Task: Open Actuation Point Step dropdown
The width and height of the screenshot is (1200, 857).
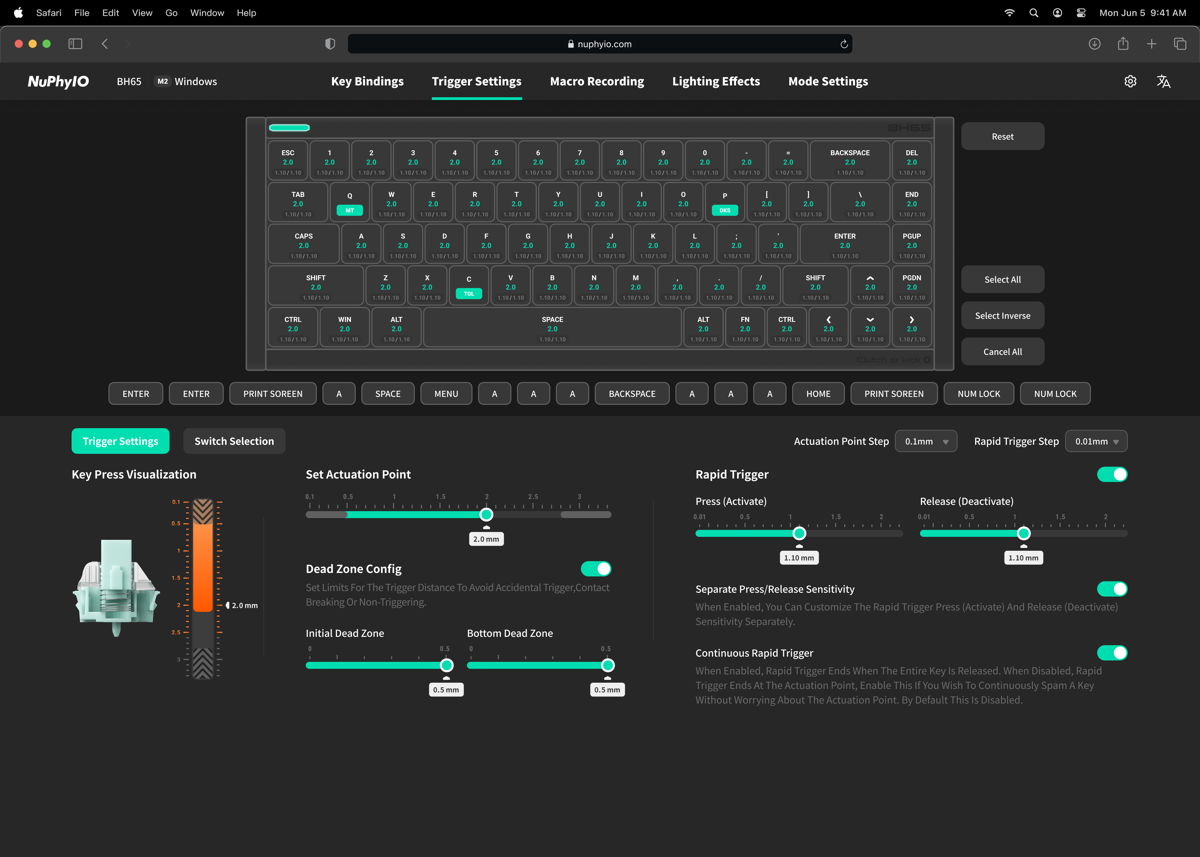Action: (x=926, y=441)
